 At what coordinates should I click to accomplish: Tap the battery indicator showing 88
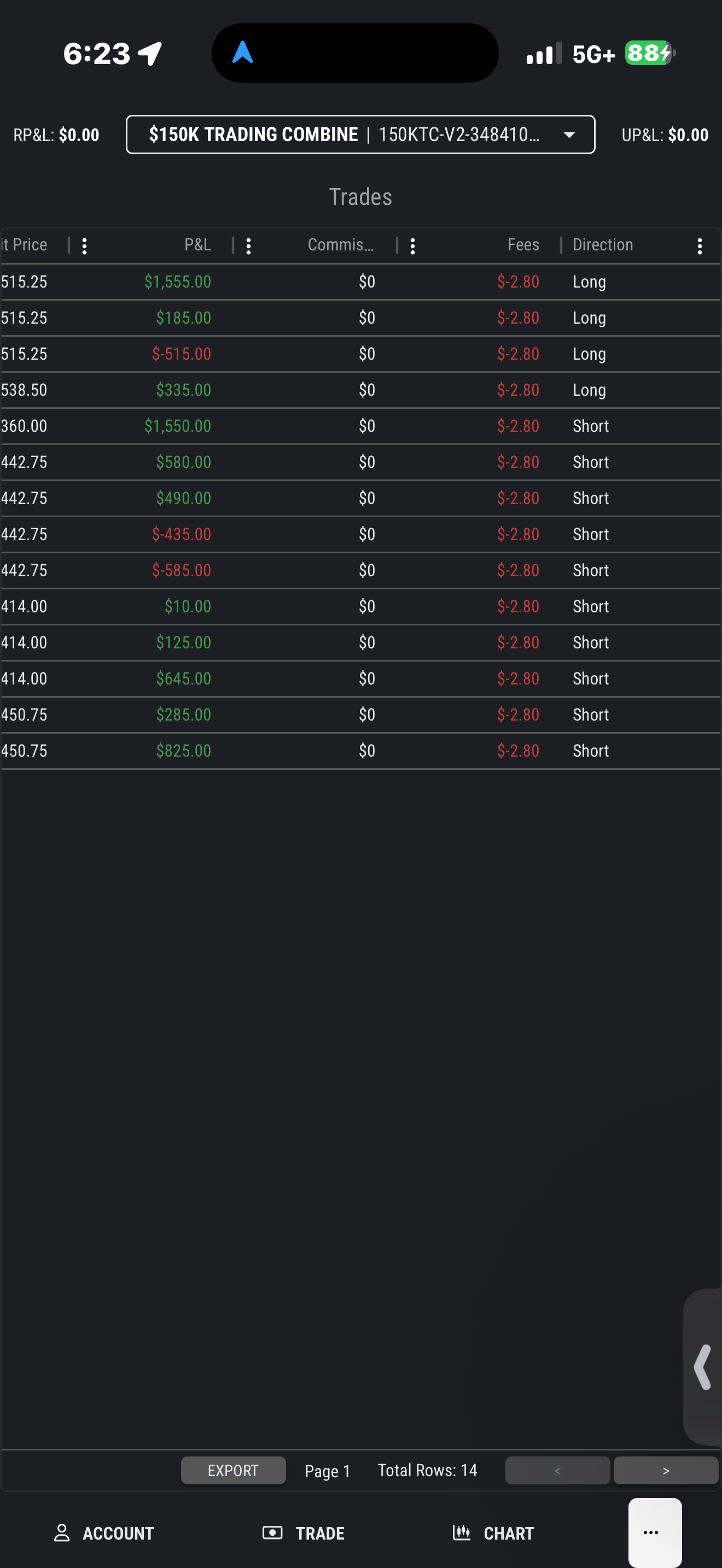pos(650,54)
